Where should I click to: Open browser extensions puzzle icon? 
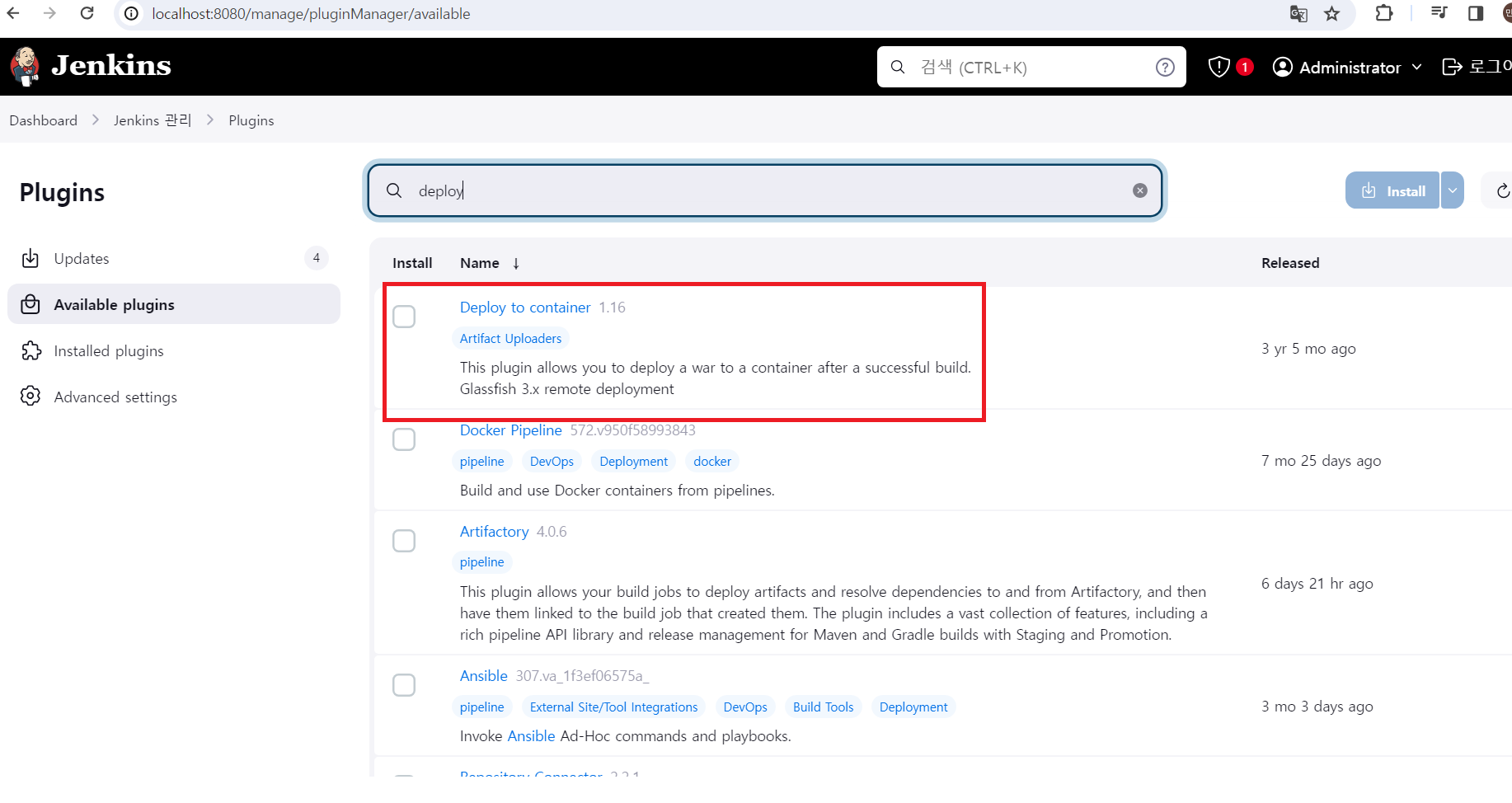pos(1384,13)
